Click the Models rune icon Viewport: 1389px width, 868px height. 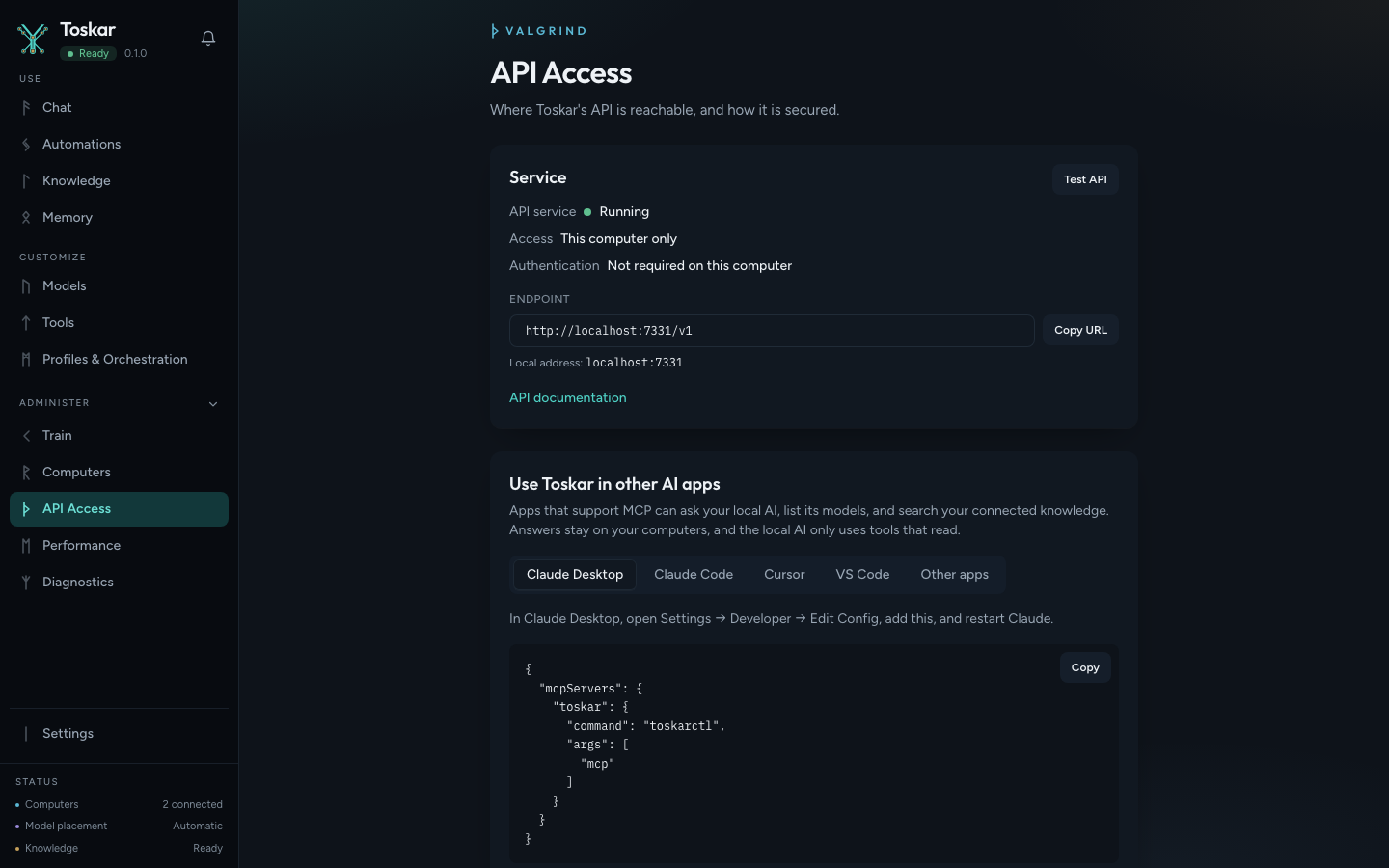26,286
